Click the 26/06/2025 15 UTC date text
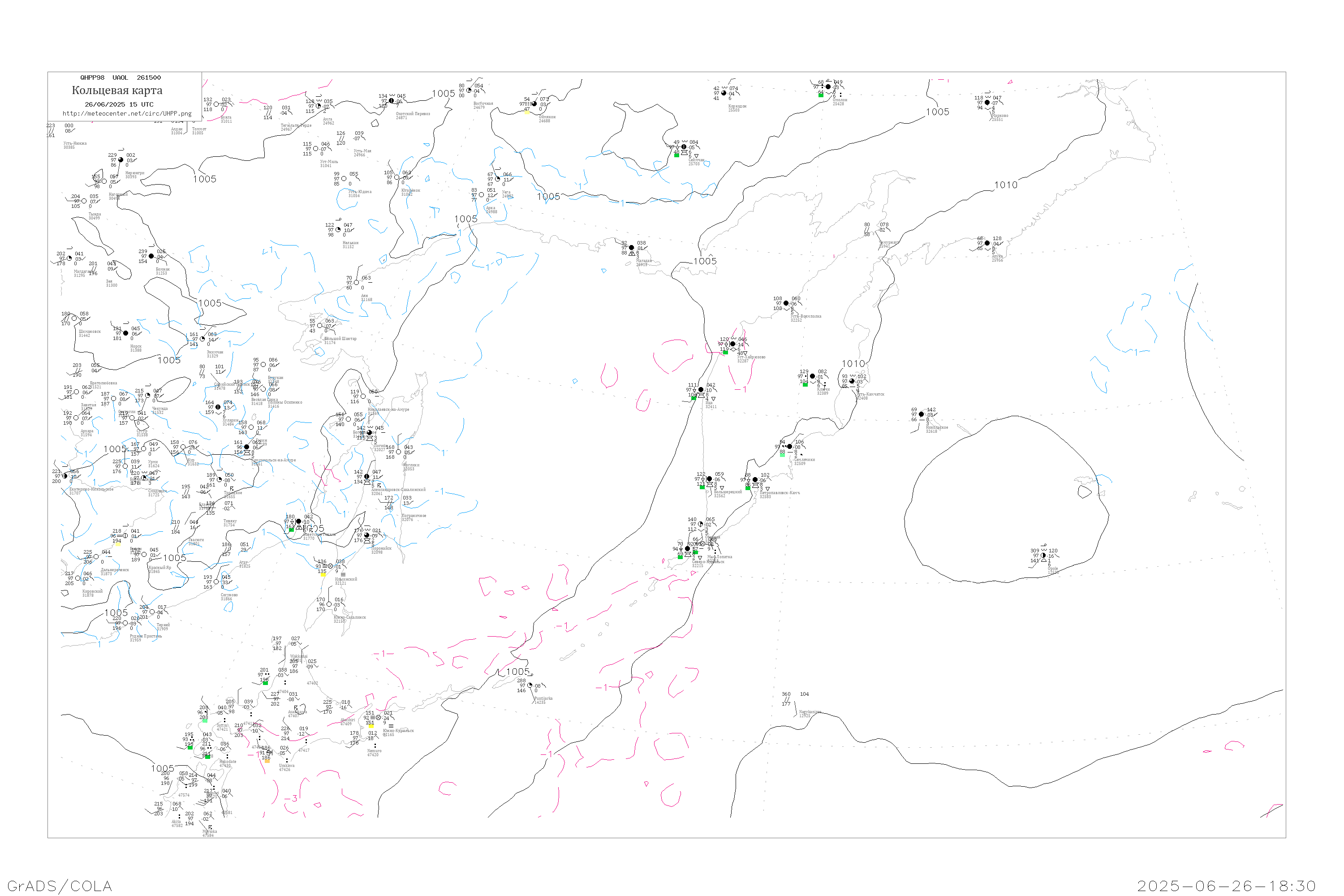This screenshot has height=896, width=1344. tap(119, 104)
